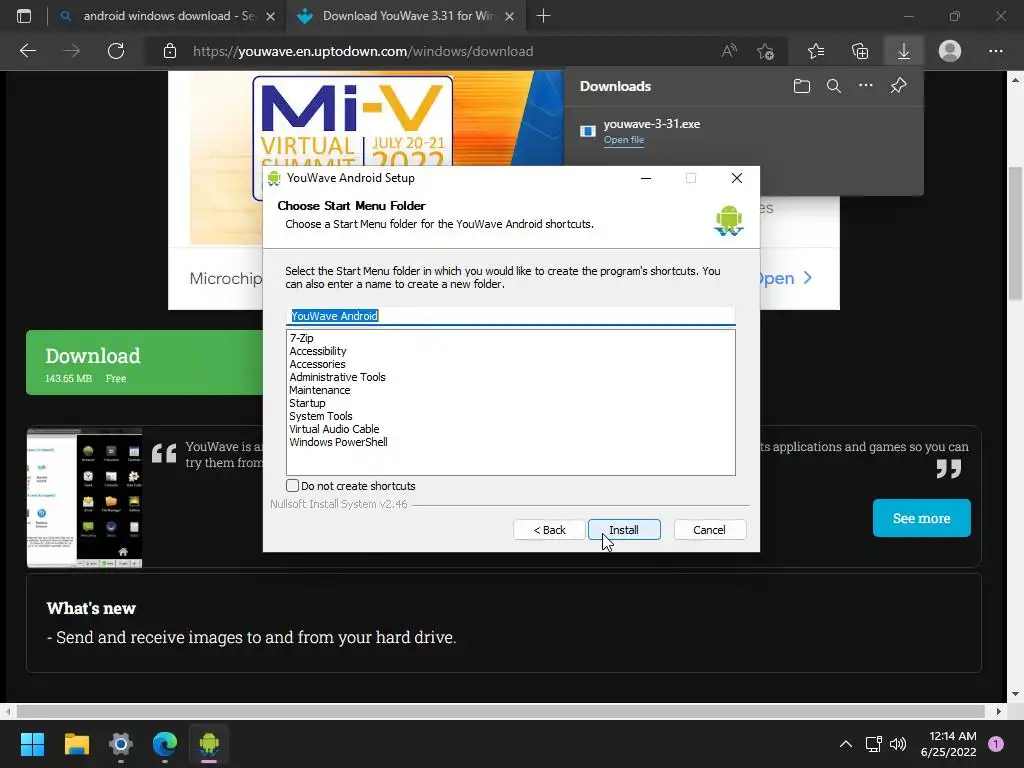This screenshot has width=1024, height=768.
Task: Open network status tray icon
Action: click(x=874, y=744)
